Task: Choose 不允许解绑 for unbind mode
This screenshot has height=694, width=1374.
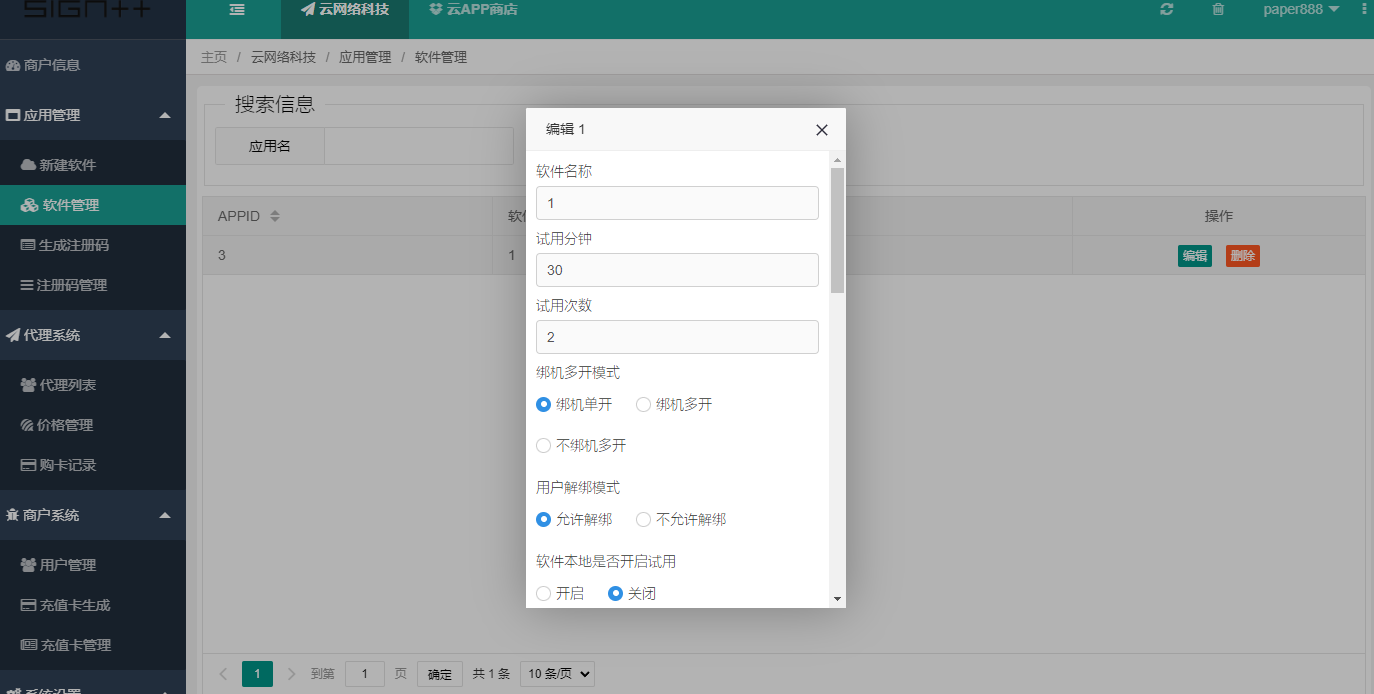Action: tap(643, 519)
